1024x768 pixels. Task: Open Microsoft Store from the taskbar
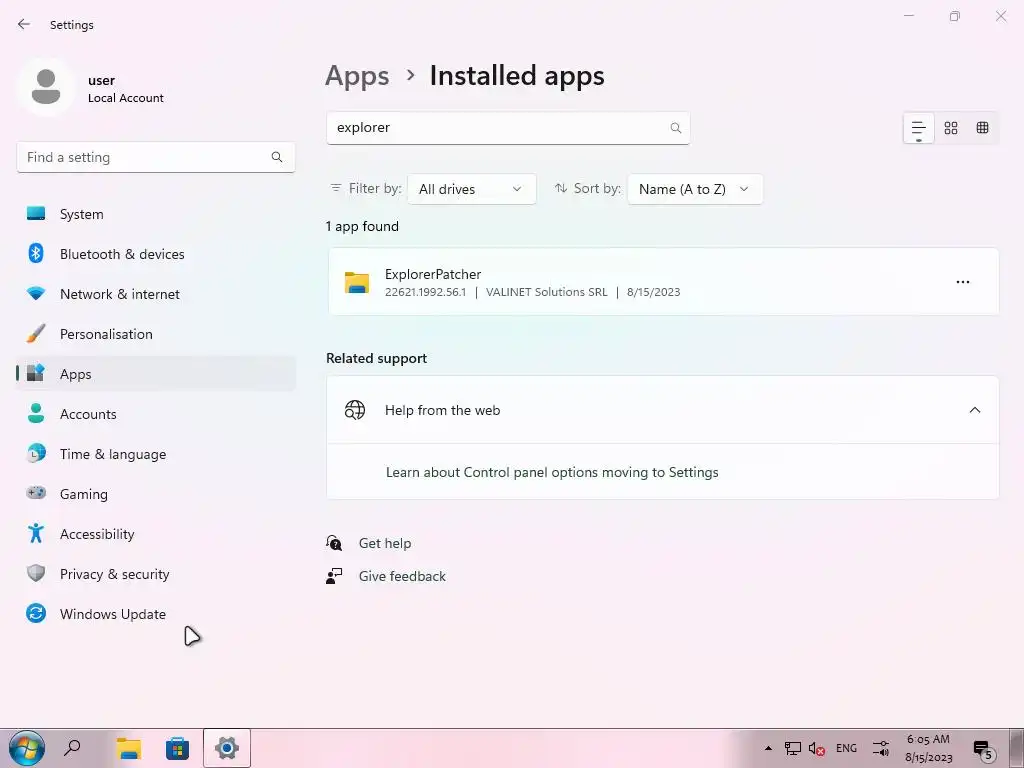pyautogui.click(x=177, y=748)
